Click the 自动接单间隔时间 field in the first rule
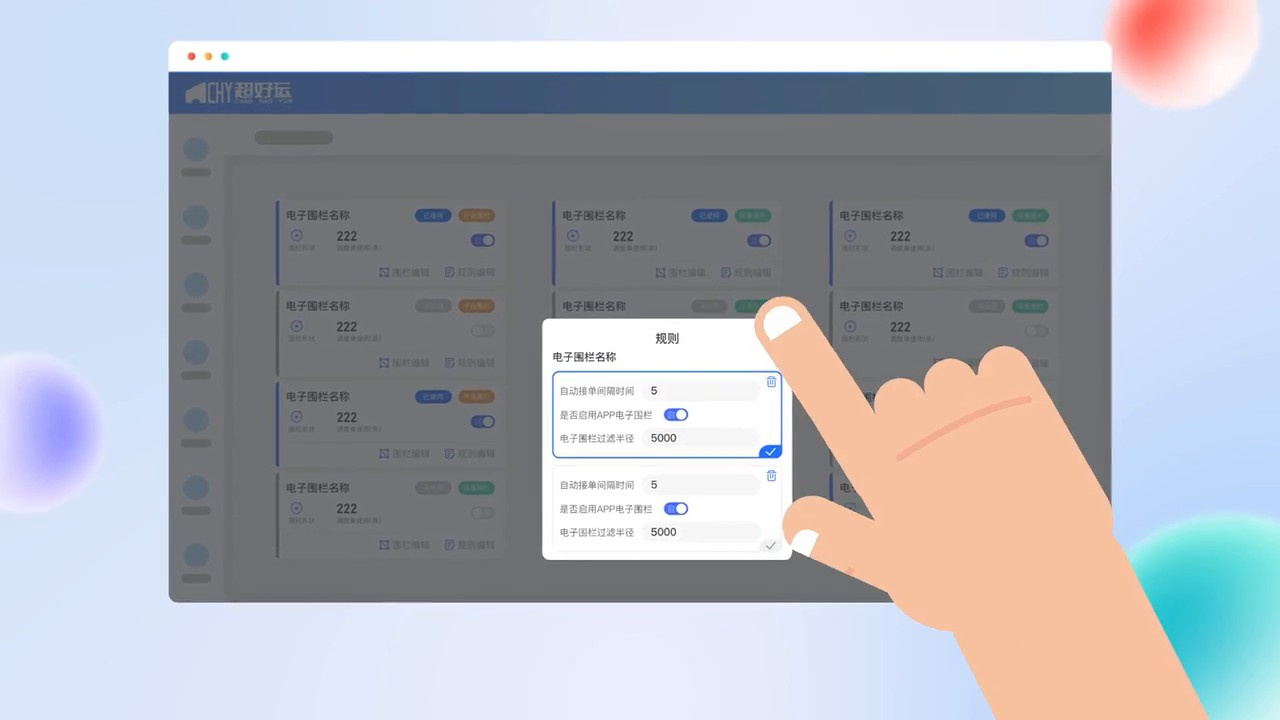The height and width of the screenshot is (720, 1280). click(700, 391)
